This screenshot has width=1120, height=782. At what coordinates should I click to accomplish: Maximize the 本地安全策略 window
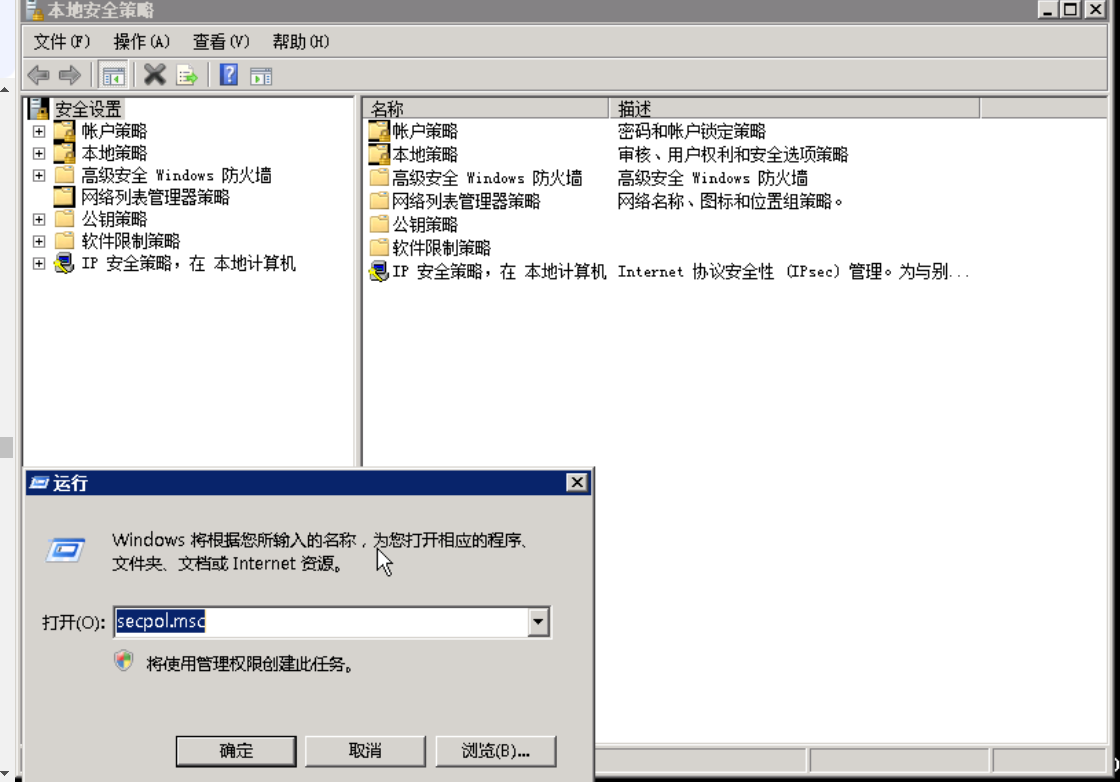pyautogui.click(x=1070, y=9)
